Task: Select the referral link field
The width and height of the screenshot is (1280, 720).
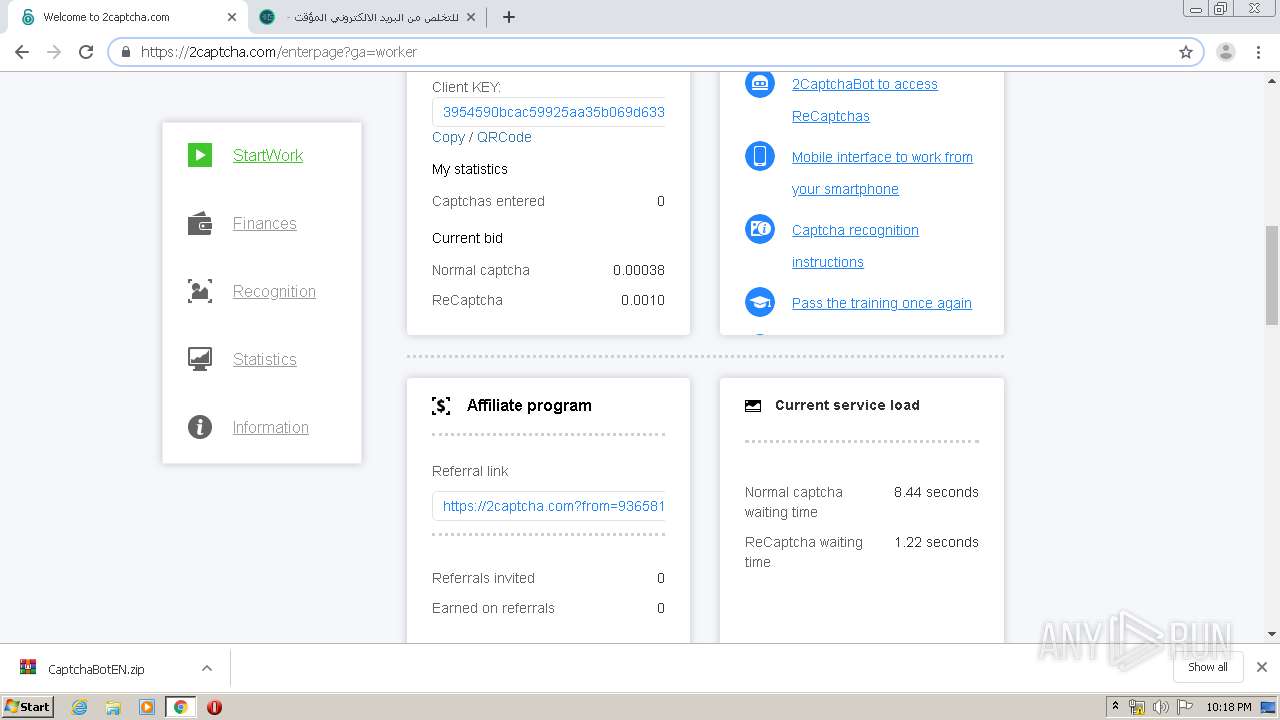Action: [549, 506]
